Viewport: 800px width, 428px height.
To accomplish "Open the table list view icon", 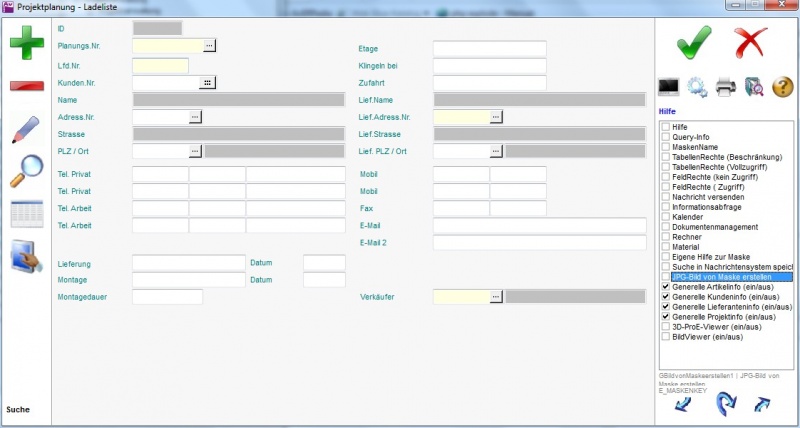I will pyautogui.click(x=27, y=214).
